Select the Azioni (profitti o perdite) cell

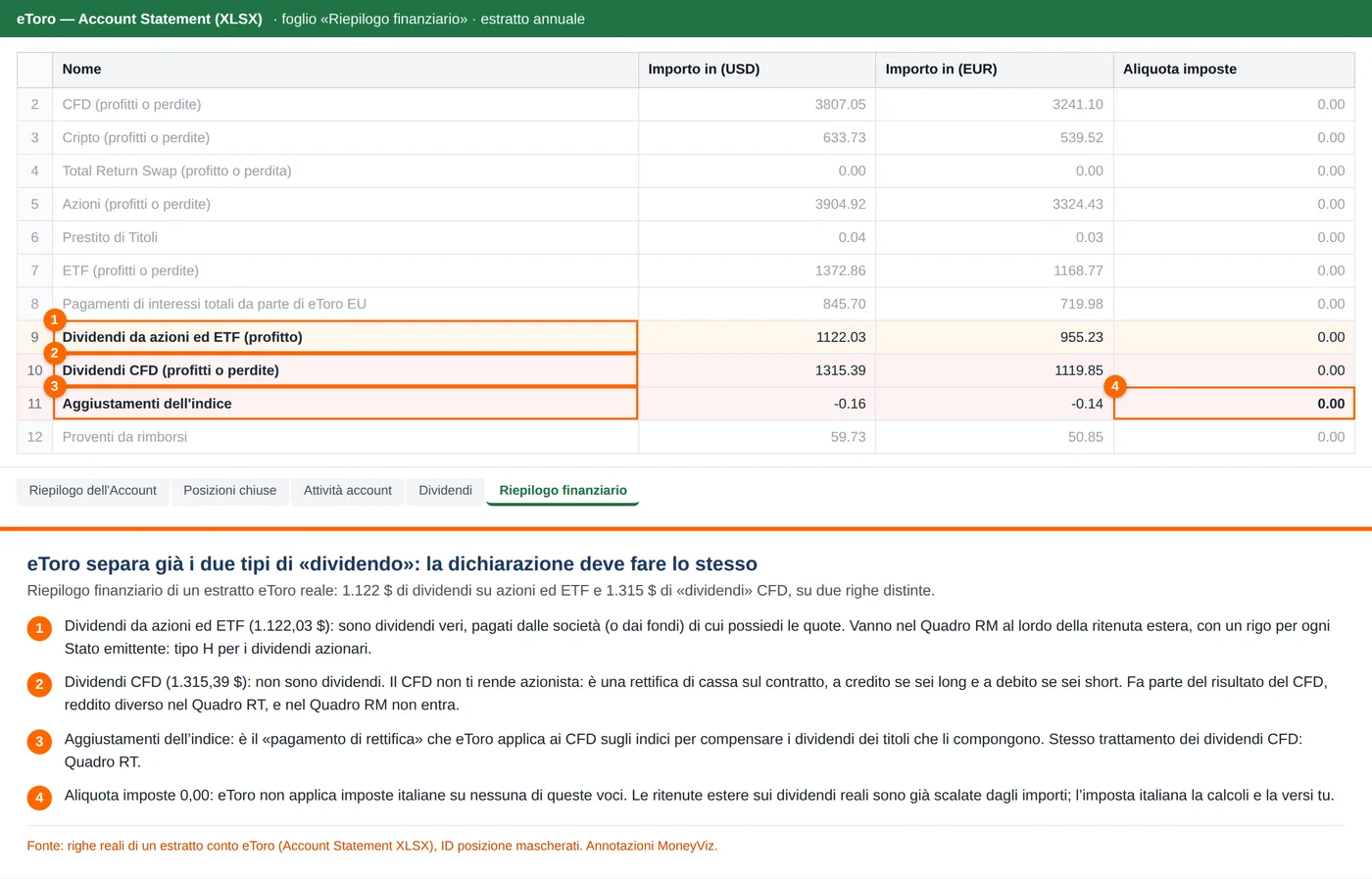tap(345, 204)
